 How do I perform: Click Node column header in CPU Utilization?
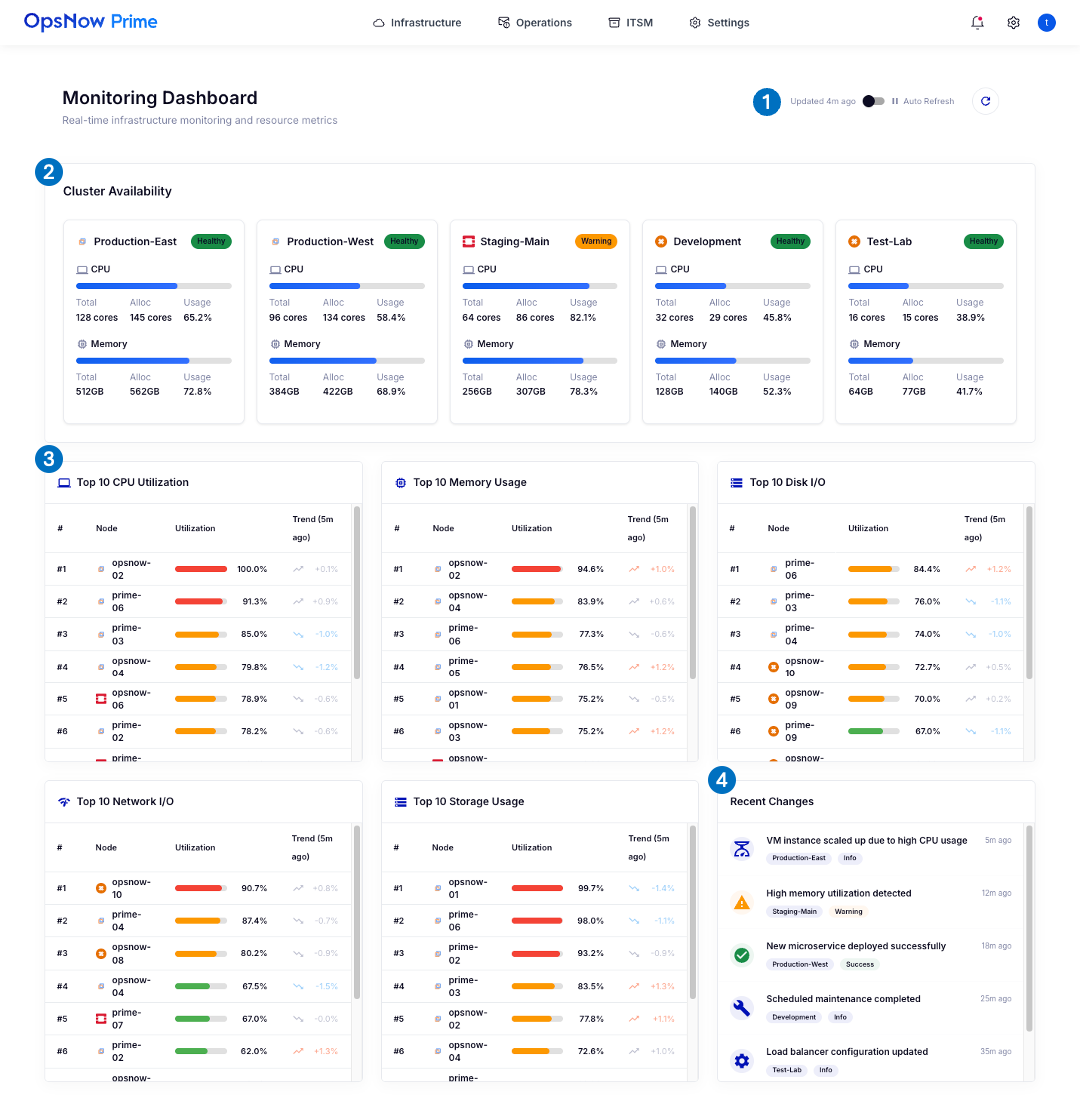click(107, 529)
